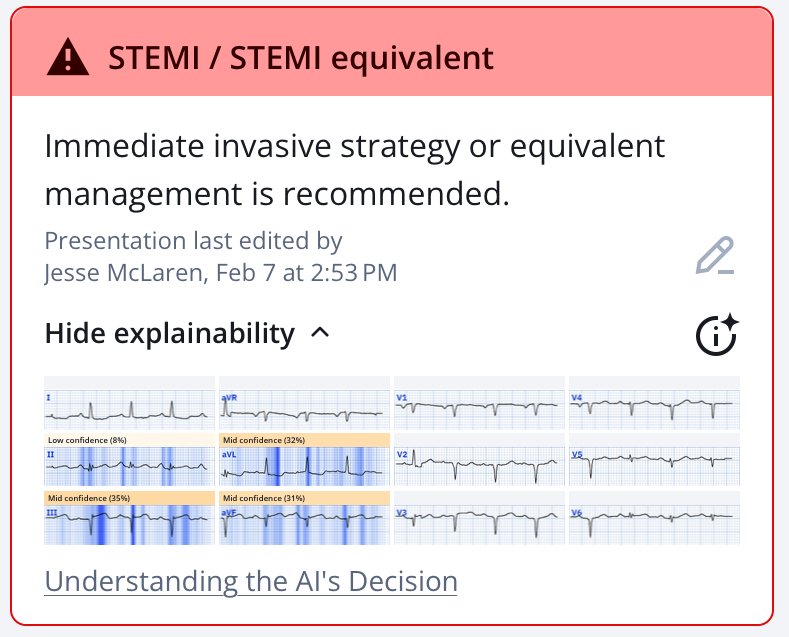
Task: Open the AI info sparkle icon
Action: click(717, 334)
